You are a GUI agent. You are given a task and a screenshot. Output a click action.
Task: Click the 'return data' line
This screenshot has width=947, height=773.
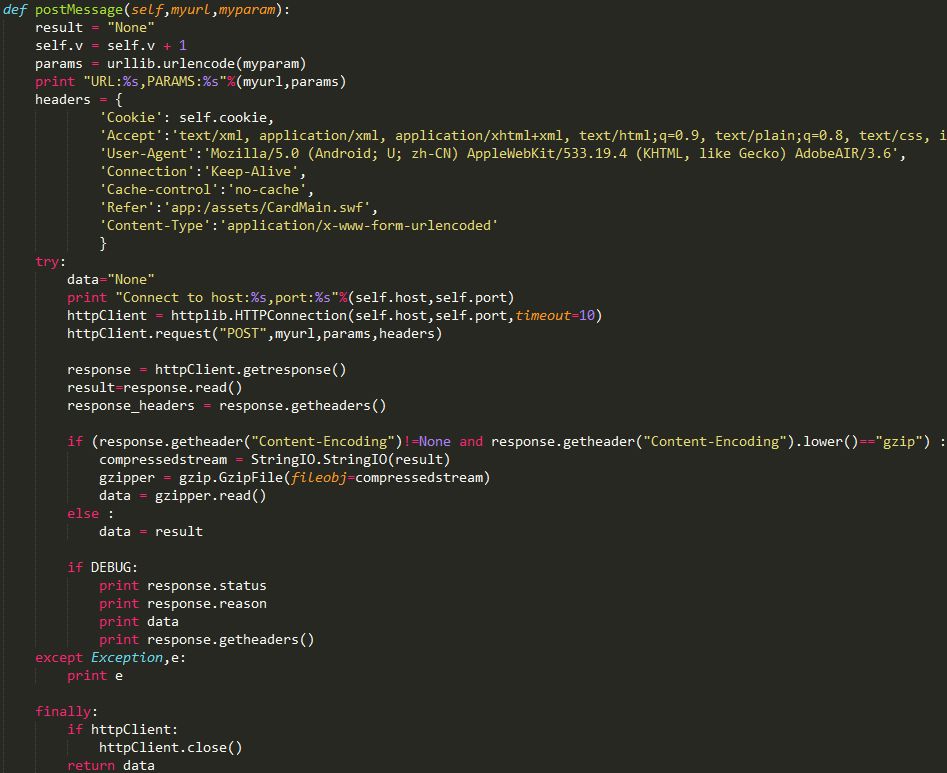tap(111, 766)
